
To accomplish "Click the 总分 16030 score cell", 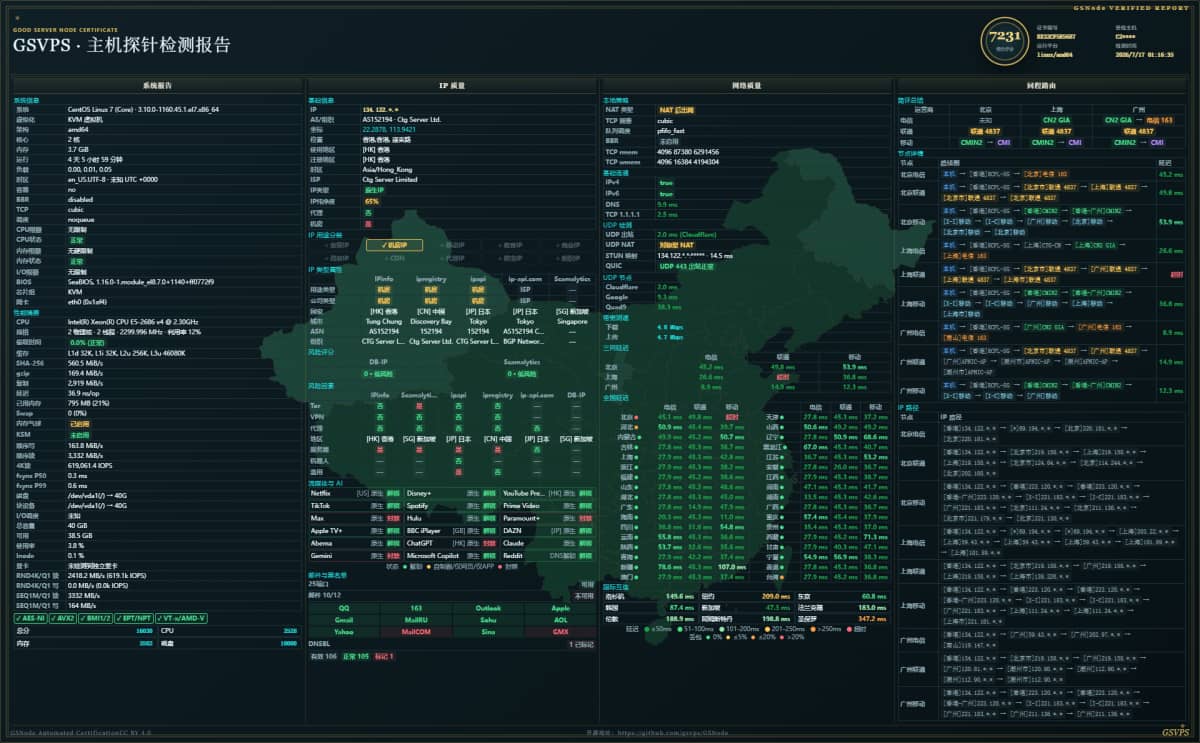I will click(x=84, y=631).
